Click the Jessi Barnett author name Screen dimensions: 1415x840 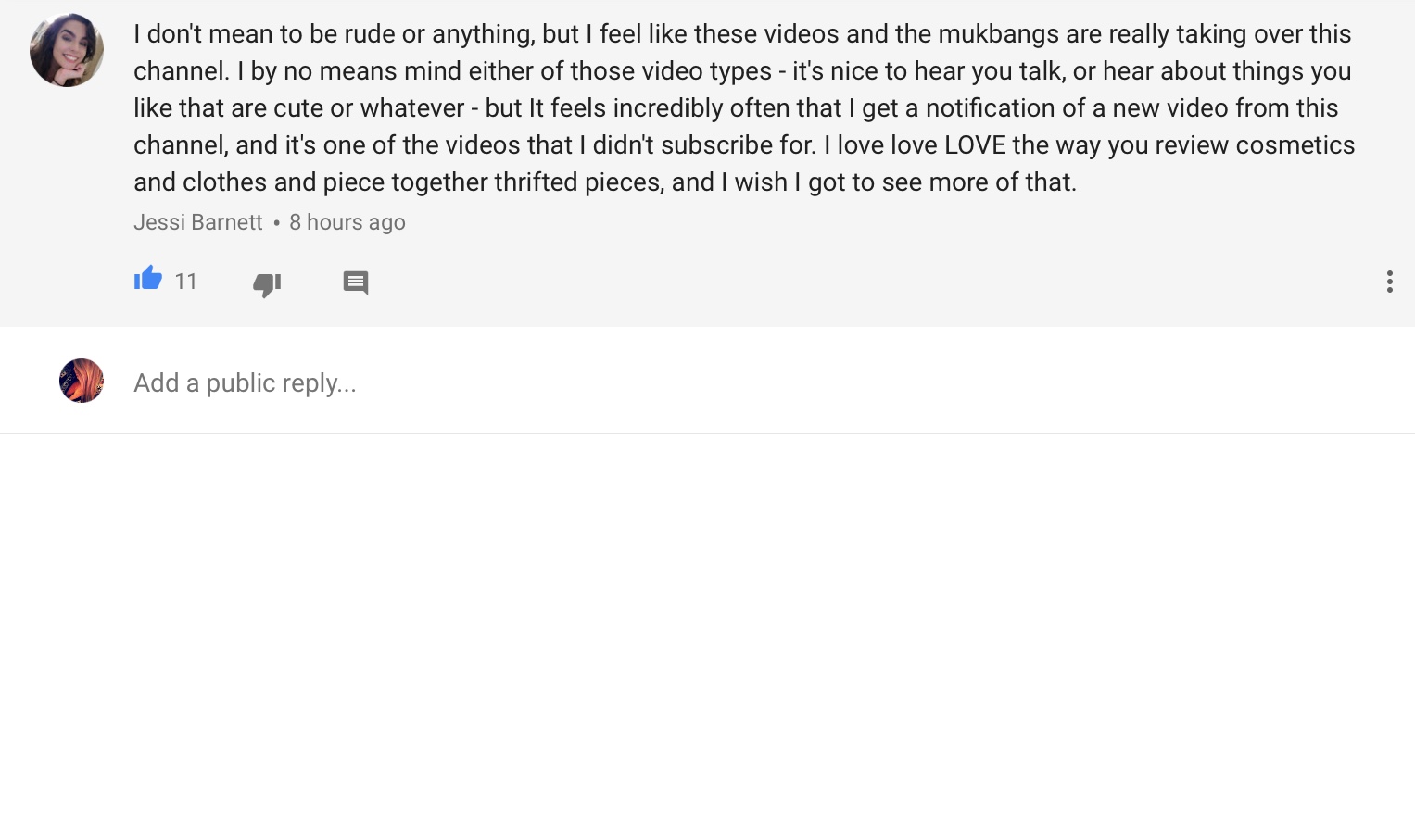[197, 222]
